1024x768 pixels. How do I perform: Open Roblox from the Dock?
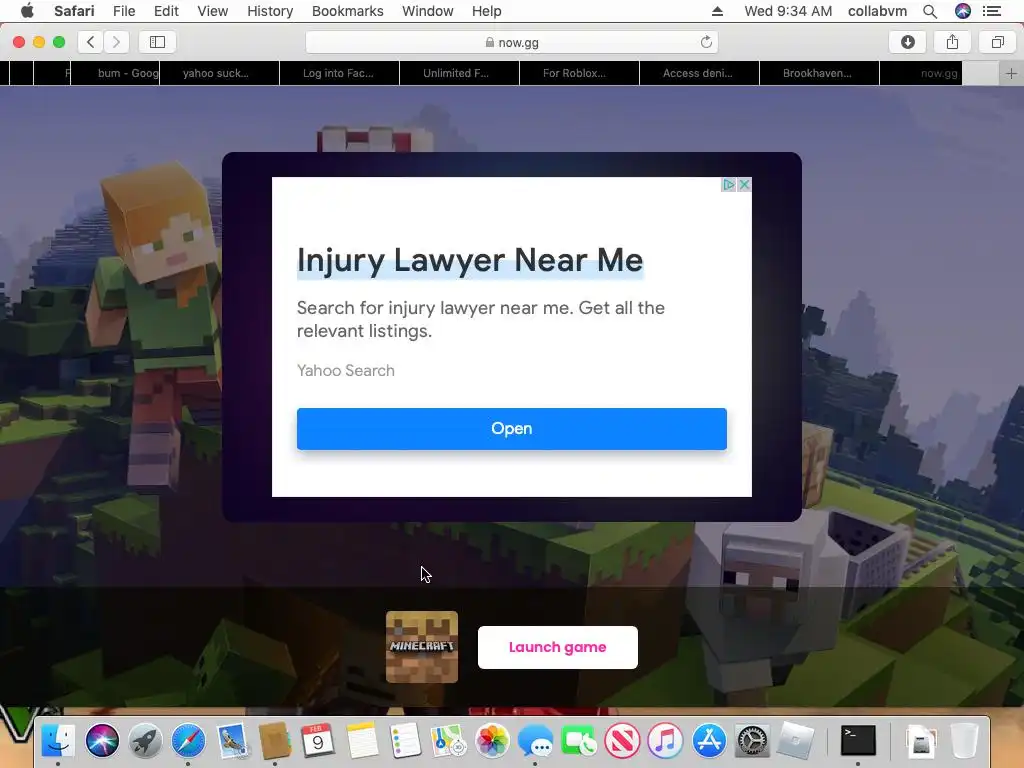point(795,741)
